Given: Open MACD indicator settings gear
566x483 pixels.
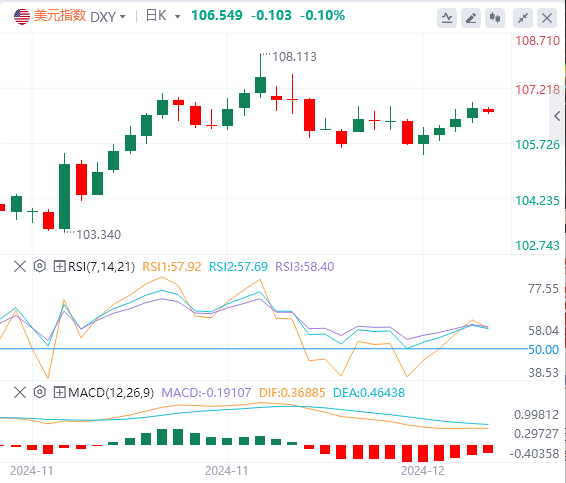Looking at the screenshot, I should click(x=40, y=392).
